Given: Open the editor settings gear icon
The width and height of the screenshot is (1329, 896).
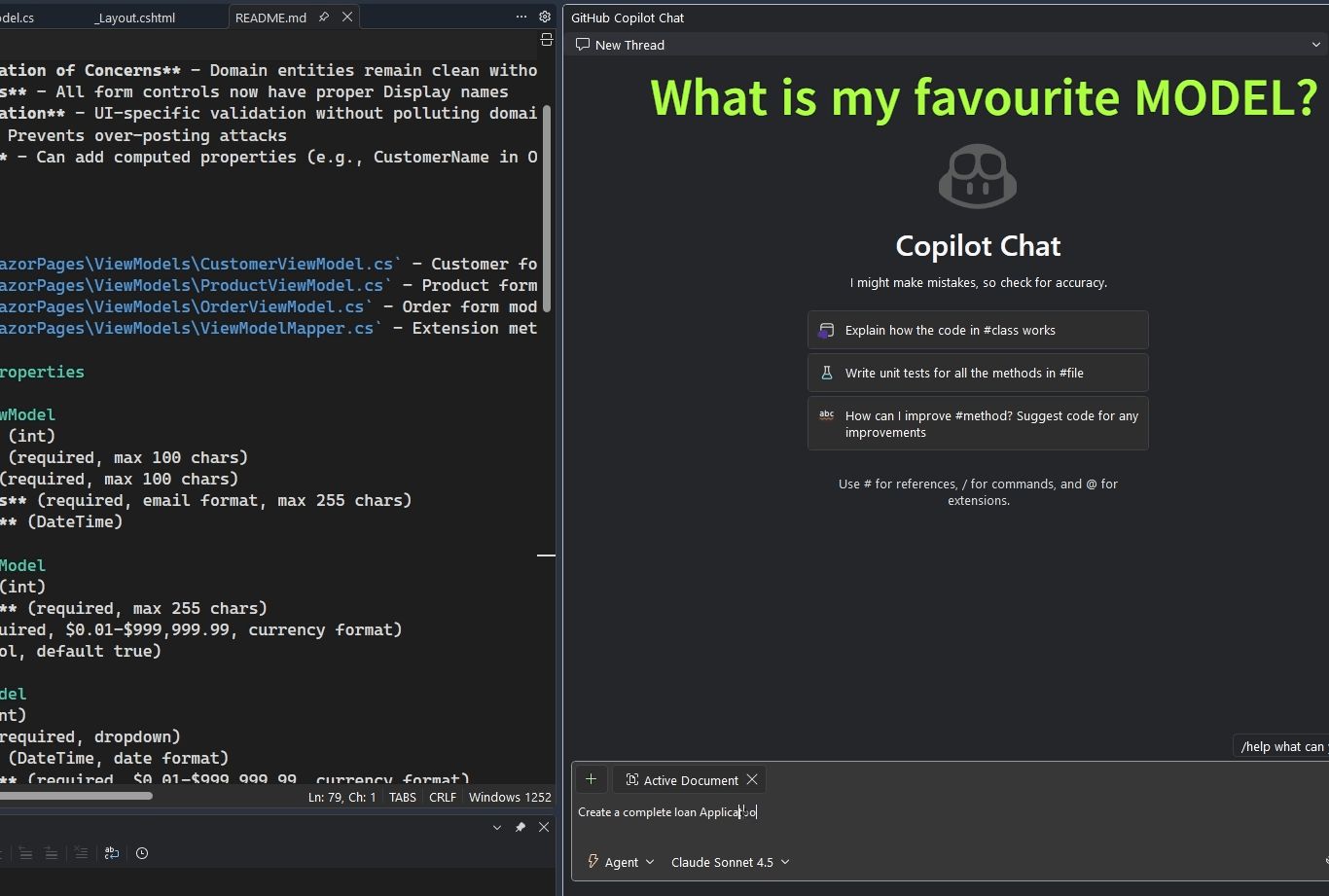Looking at the screenshot, I should tap(545, 17).
